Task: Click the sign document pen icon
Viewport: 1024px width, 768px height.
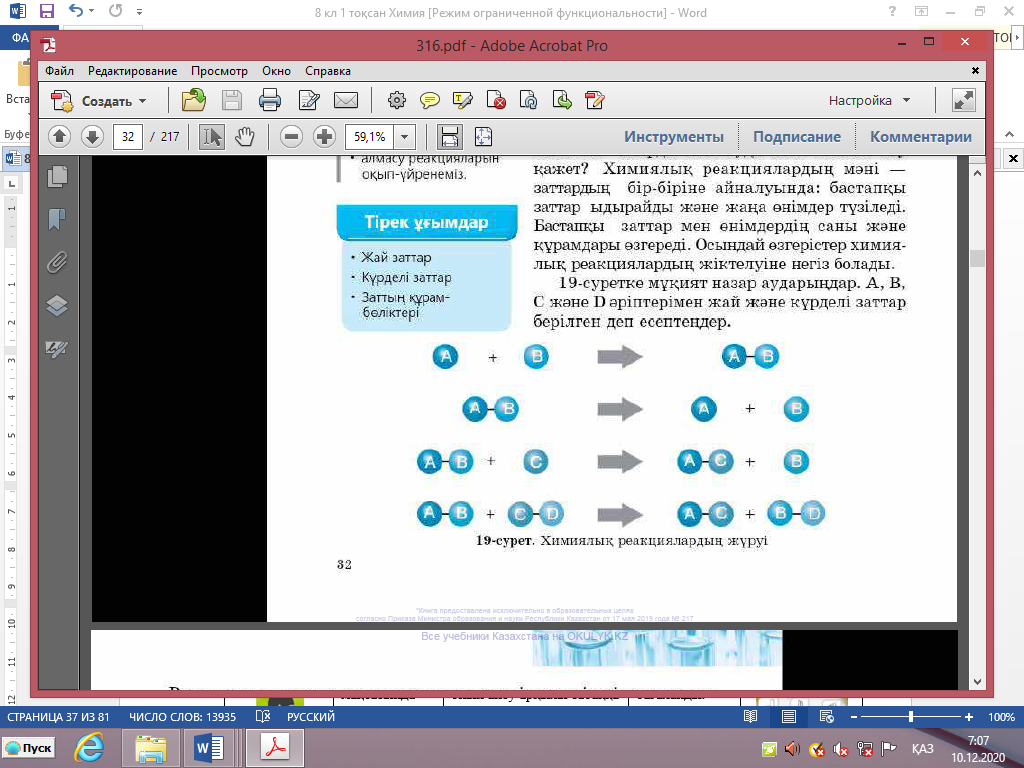Action: pyautogui.click(x=595, y=101)
